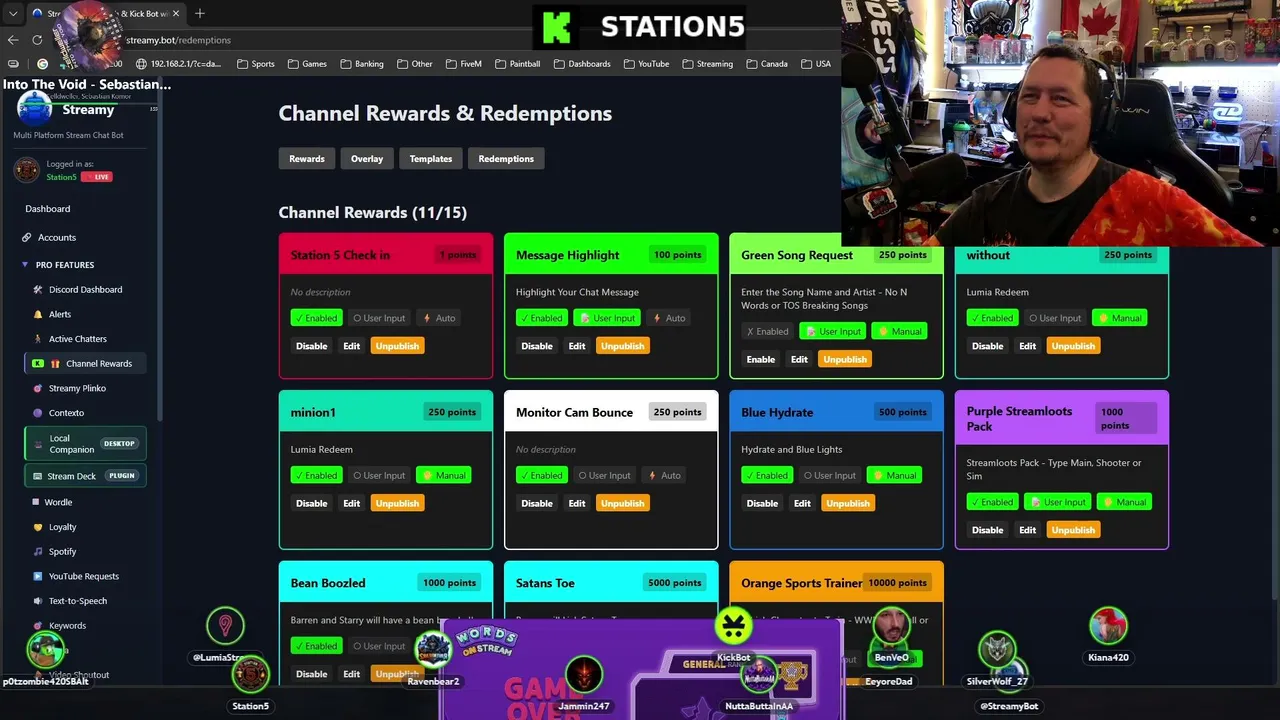Click the browser back arrow
The height and width of the screenshot is (720, 1280).
pos(13,40)
